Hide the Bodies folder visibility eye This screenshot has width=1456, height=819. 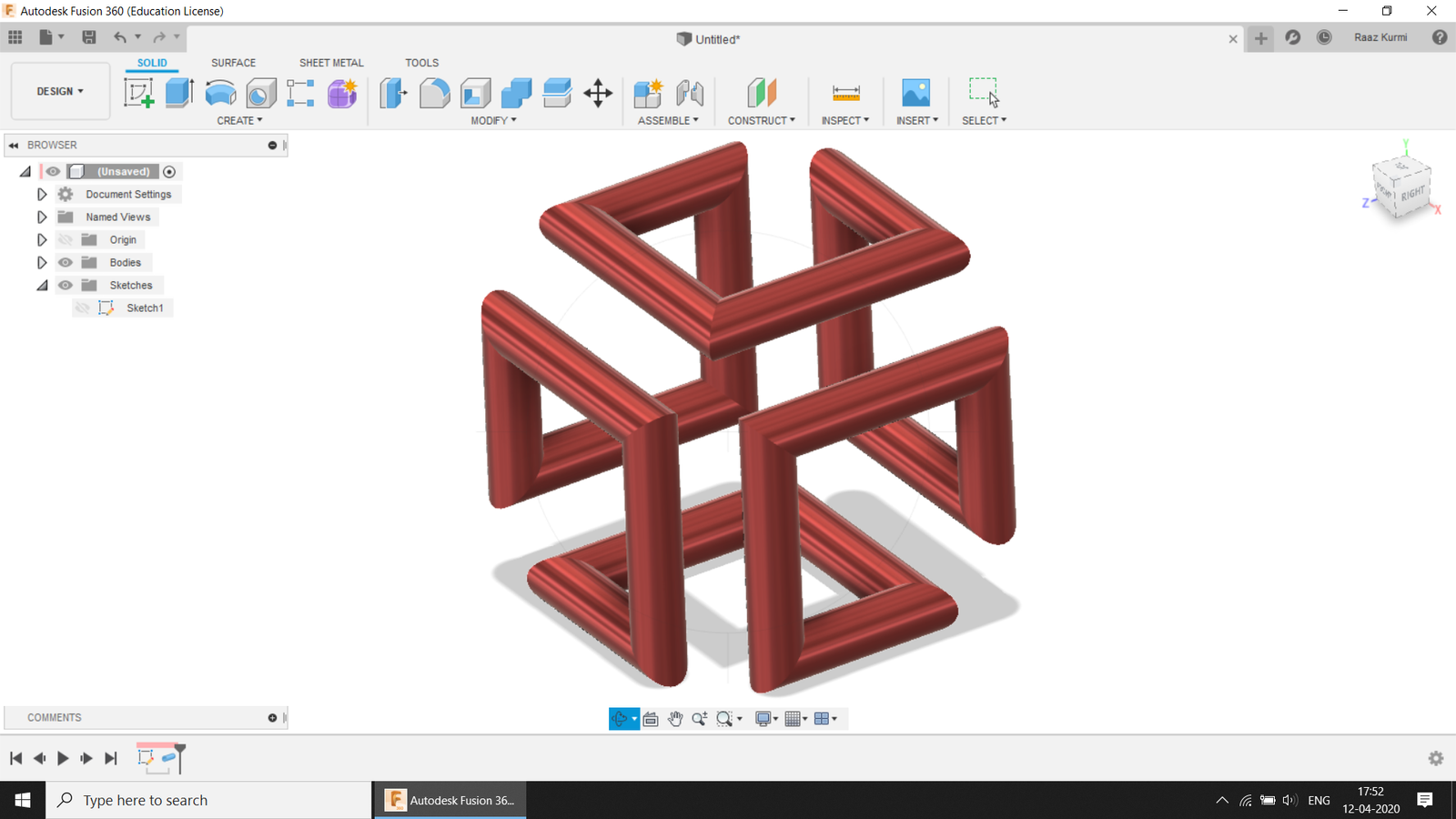[66, 262]
